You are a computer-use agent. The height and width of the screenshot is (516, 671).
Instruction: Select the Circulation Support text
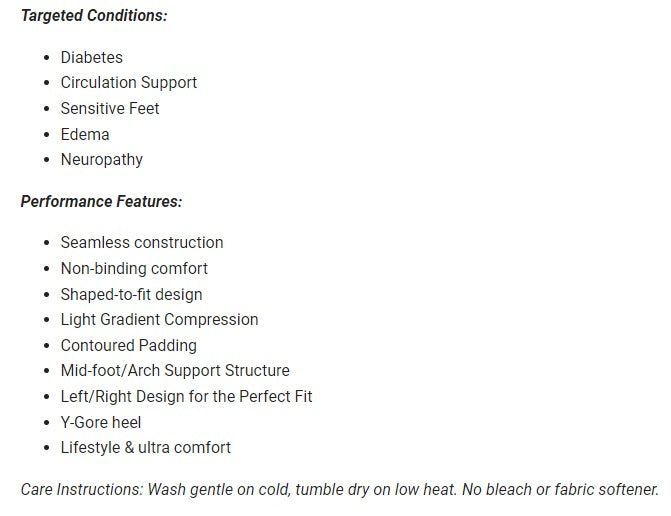(129, 83)
